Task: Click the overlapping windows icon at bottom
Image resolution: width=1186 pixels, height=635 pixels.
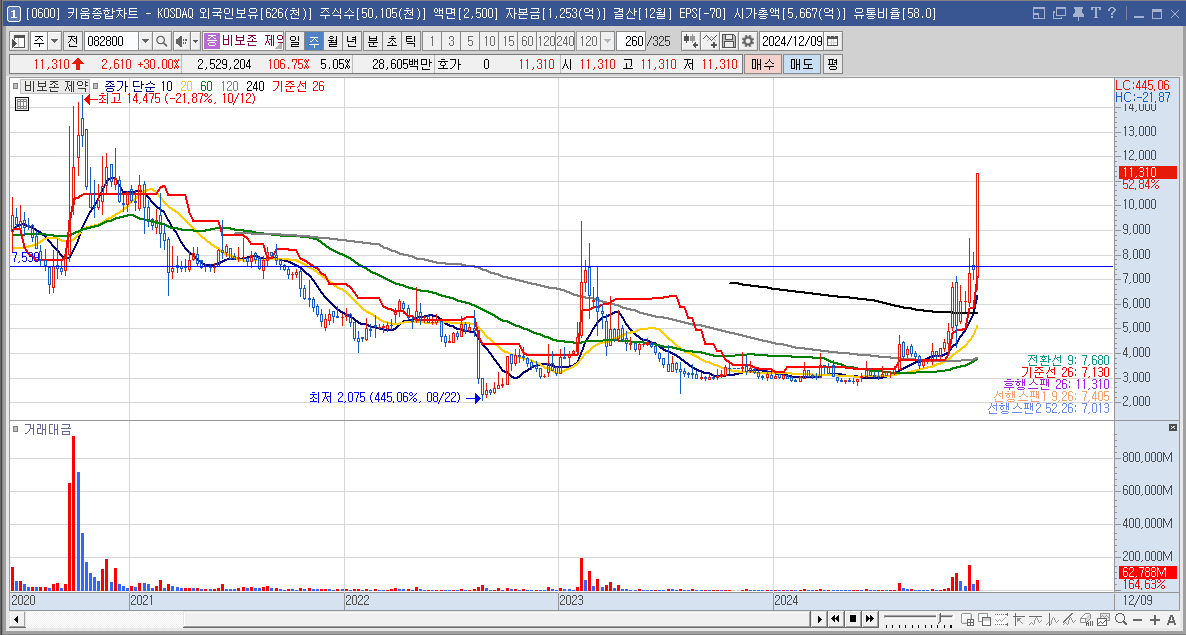Action: [x=985, y=619]
